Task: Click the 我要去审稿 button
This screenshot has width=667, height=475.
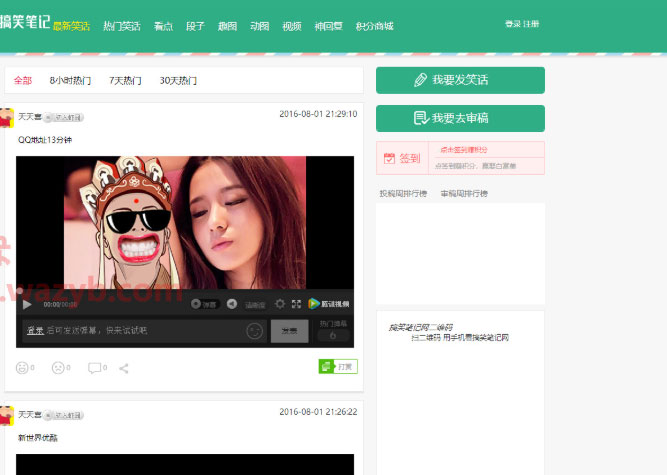Action: tap(460, 118)
